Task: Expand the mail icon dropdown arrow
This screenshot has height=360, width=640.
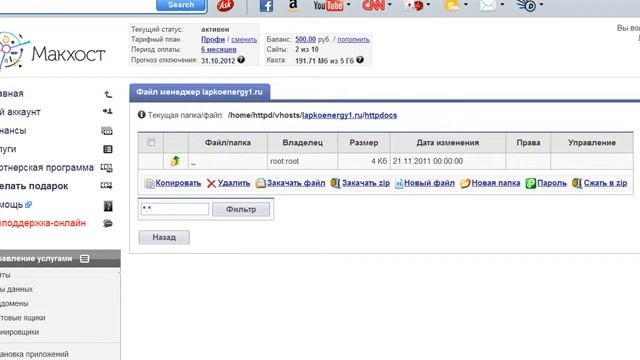Action: coord(502,4)
